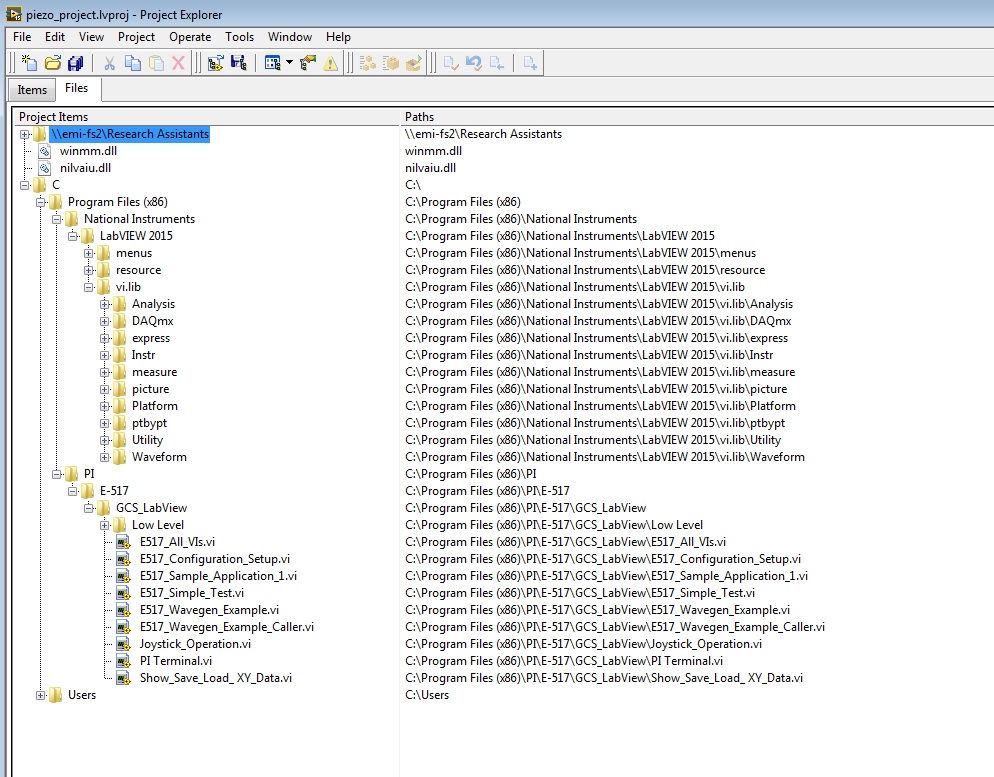This screenshot has width=994, height=777.
Task: Click the source control check-in icon
Action: coord(451,63)
